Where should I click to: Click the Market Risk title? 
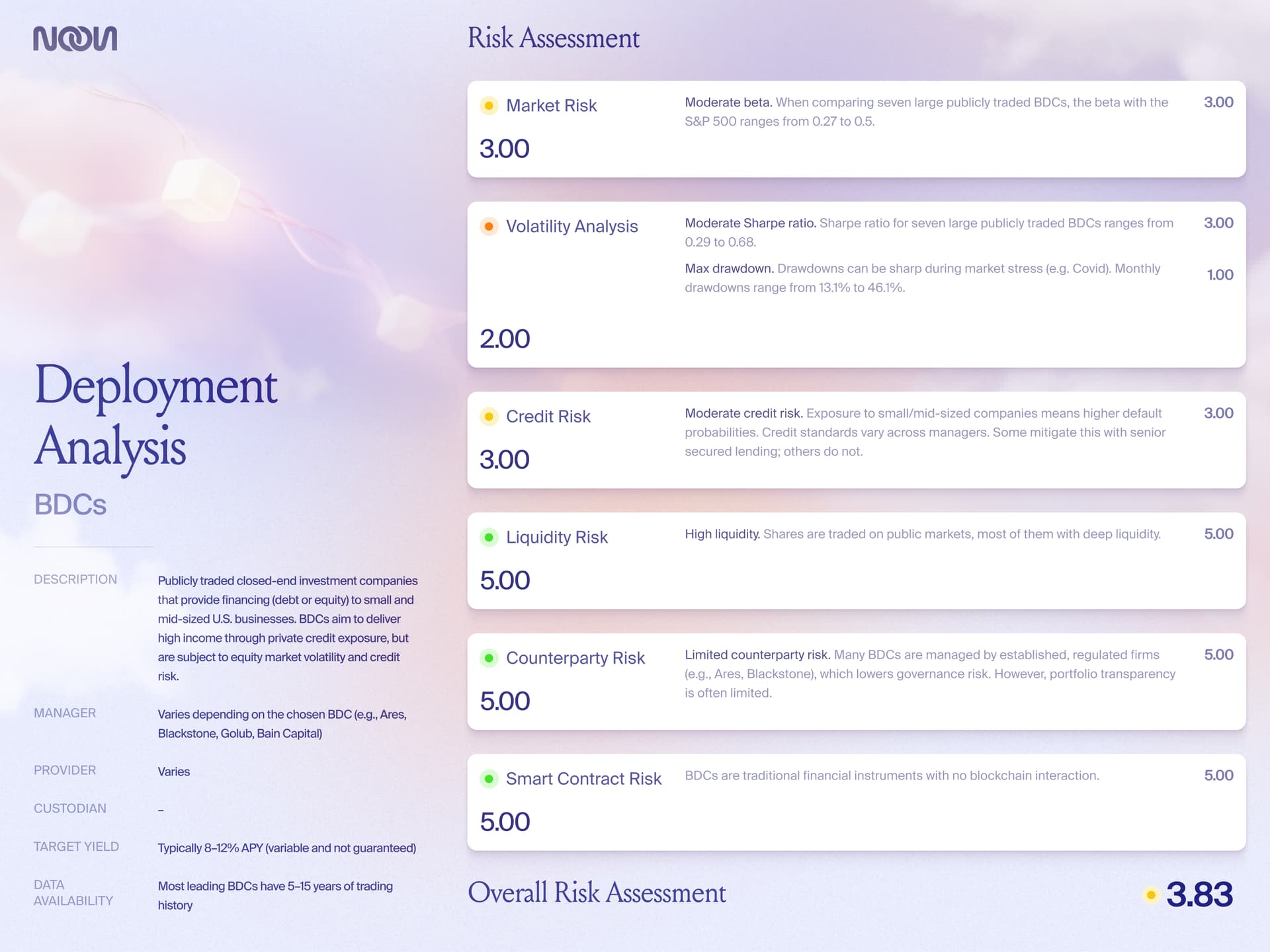[x=551, y=106]
